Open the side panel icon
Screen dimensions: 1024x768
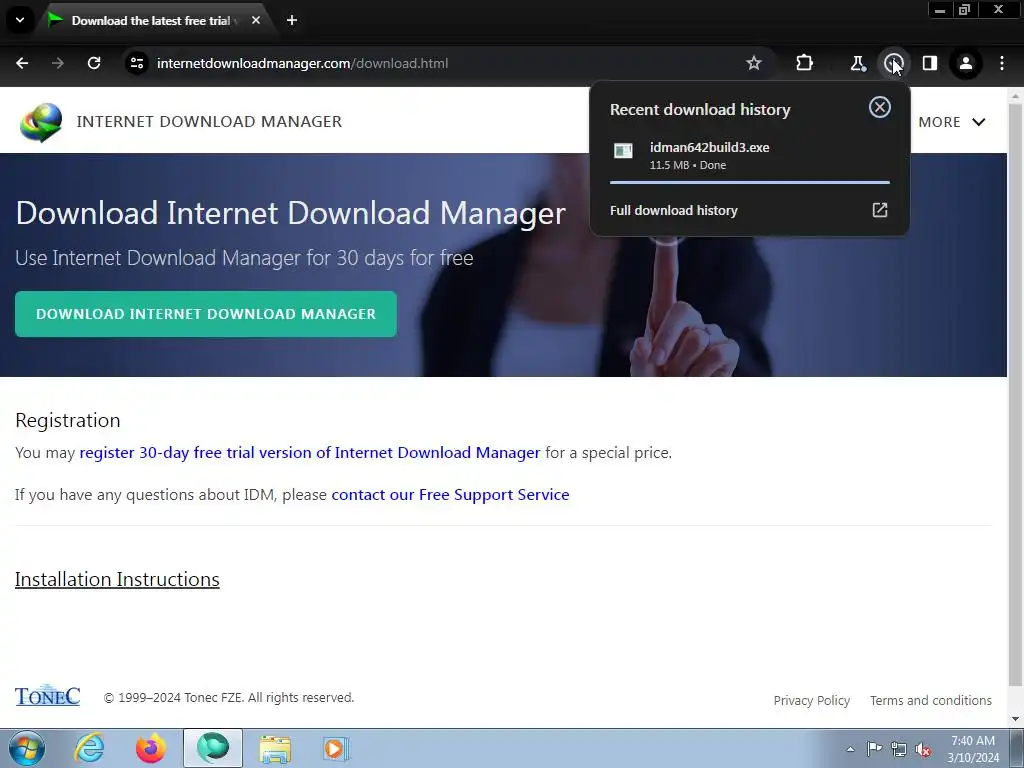(929, 63)
